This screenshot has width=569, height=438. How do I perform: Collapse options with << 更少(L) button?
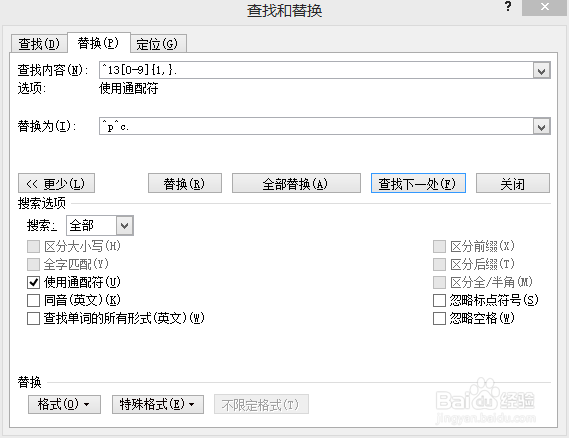point(56,183)
